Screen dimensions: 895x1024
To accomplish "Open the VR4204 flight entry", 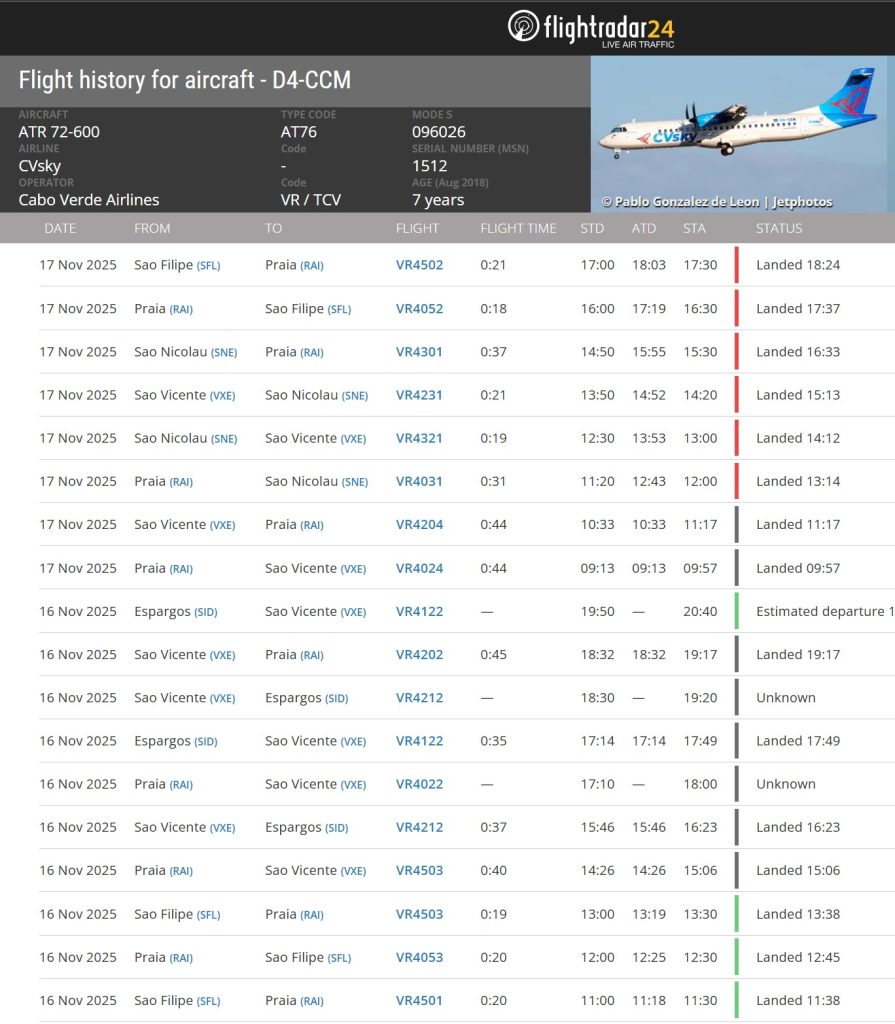I will point(419,524).
